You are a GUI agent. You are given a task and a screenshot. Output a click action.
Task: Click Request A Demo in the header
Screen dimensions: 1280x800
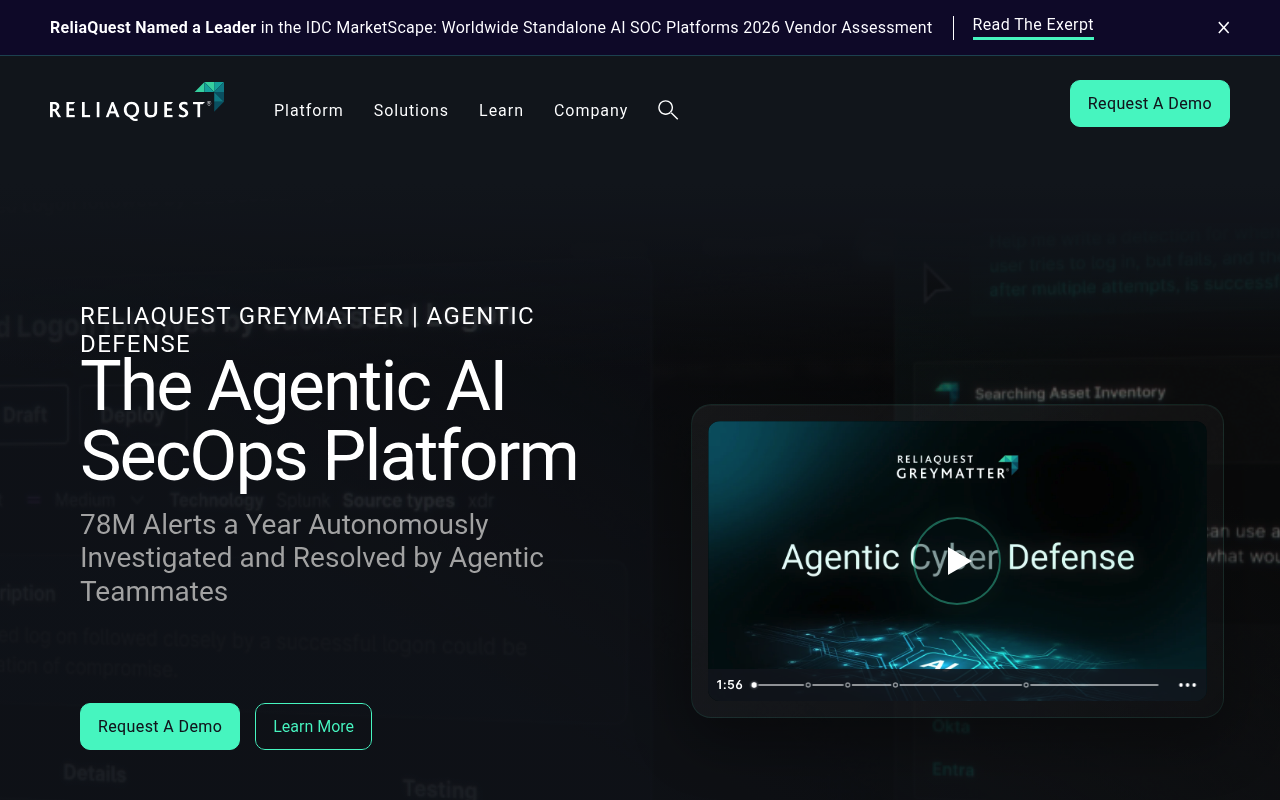pyautogui.click(x=1150, y=104)
